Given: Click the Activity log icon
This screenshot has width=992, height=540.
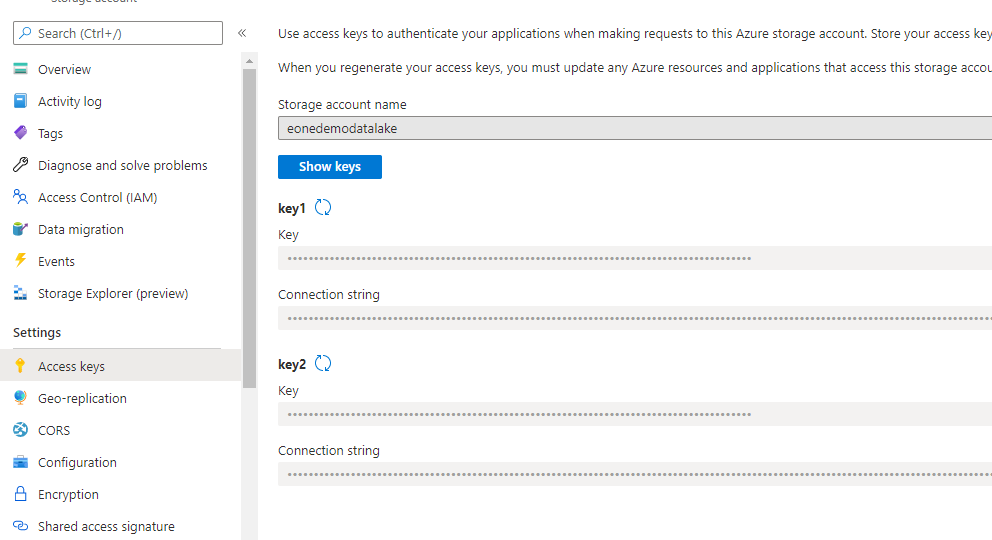Looking at the screenshot, I should (x=20, y=101).
